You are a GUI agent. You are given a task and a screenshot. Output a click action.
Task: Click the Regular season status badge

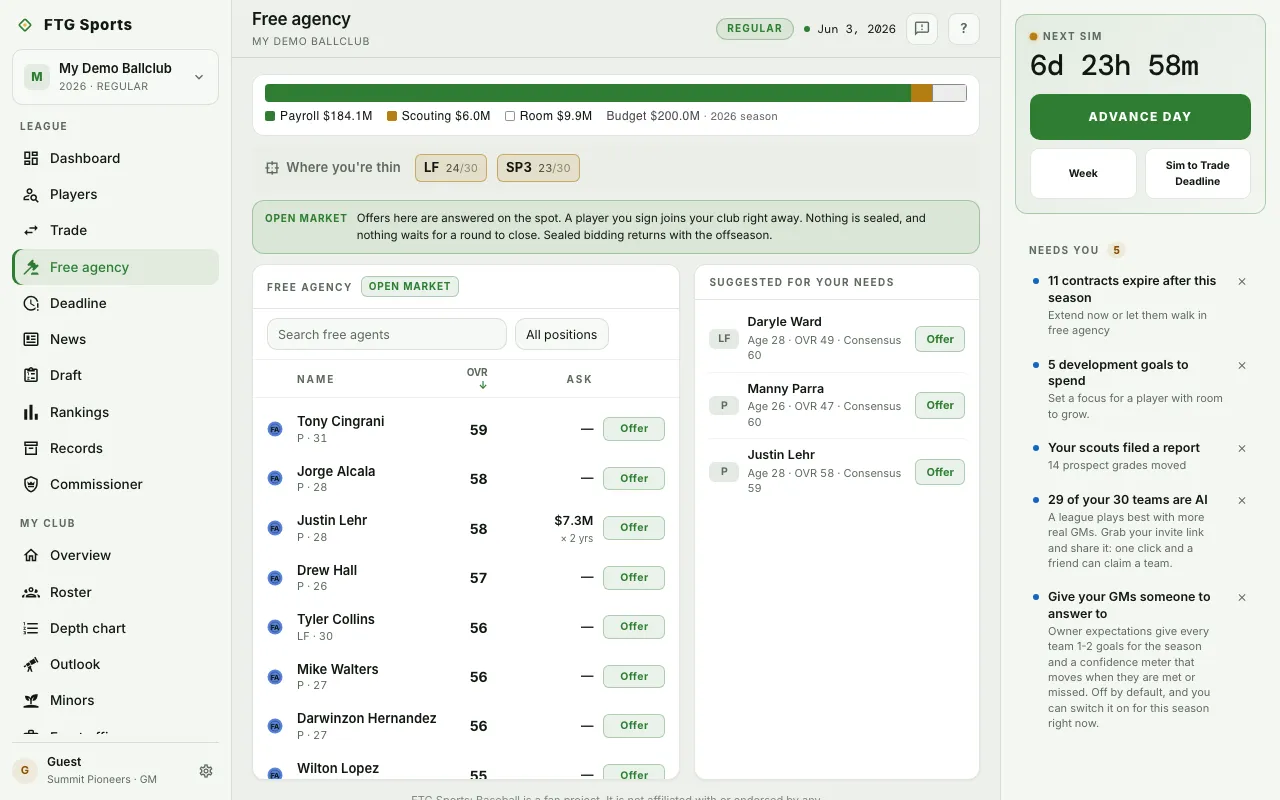pos(754,29)
